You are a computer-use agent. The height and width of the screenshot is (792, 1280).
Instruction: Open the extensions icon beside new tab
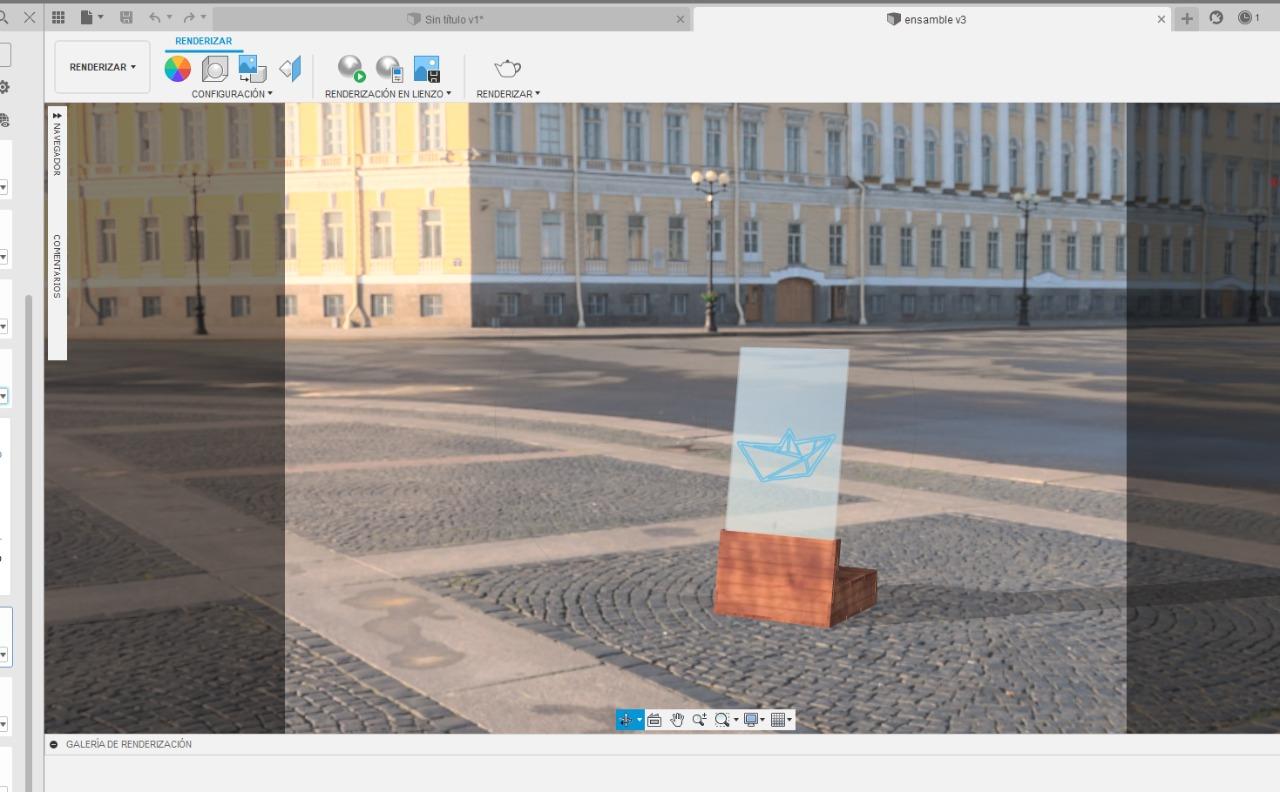click(x=1216, y=18)
